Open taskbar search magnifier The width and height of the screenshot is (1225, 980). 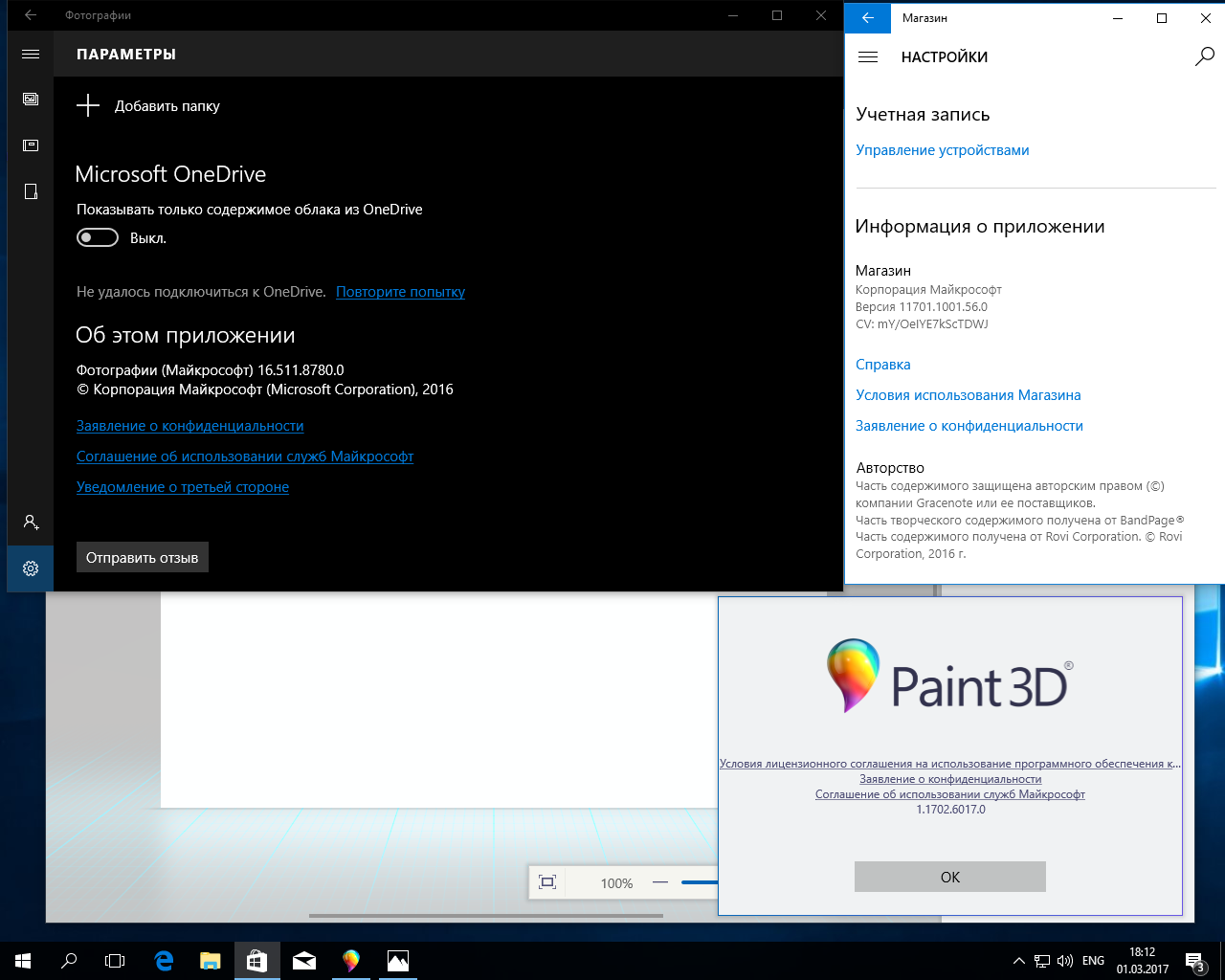[x=69, y=961]
